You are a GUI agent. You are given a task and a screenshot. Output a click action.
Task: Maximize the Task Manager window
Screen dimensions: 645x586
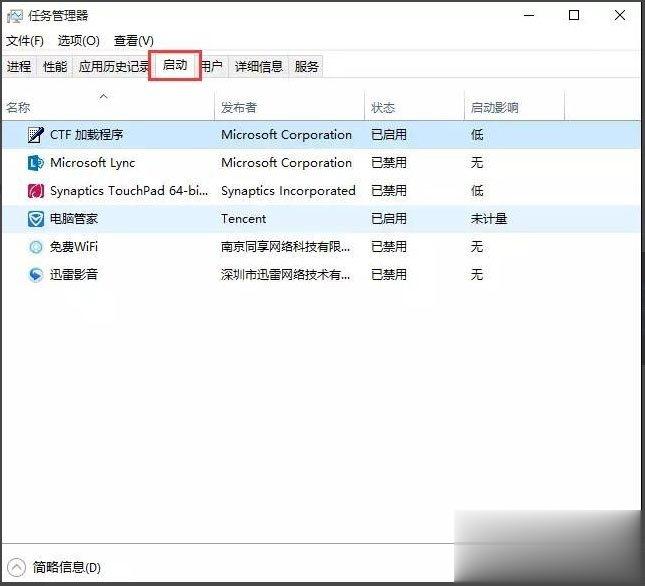tap(574, 16)
